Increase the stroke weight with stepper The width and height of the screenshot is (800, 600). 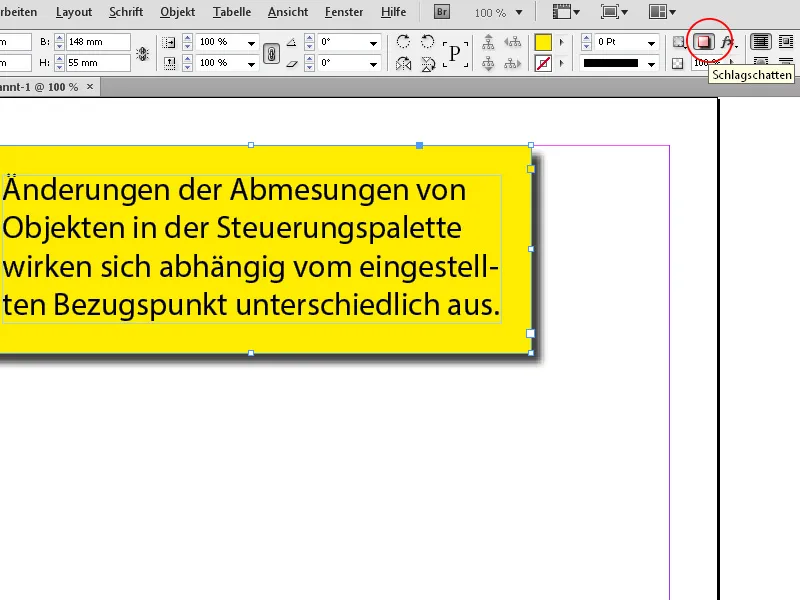[x=587, y=38]
